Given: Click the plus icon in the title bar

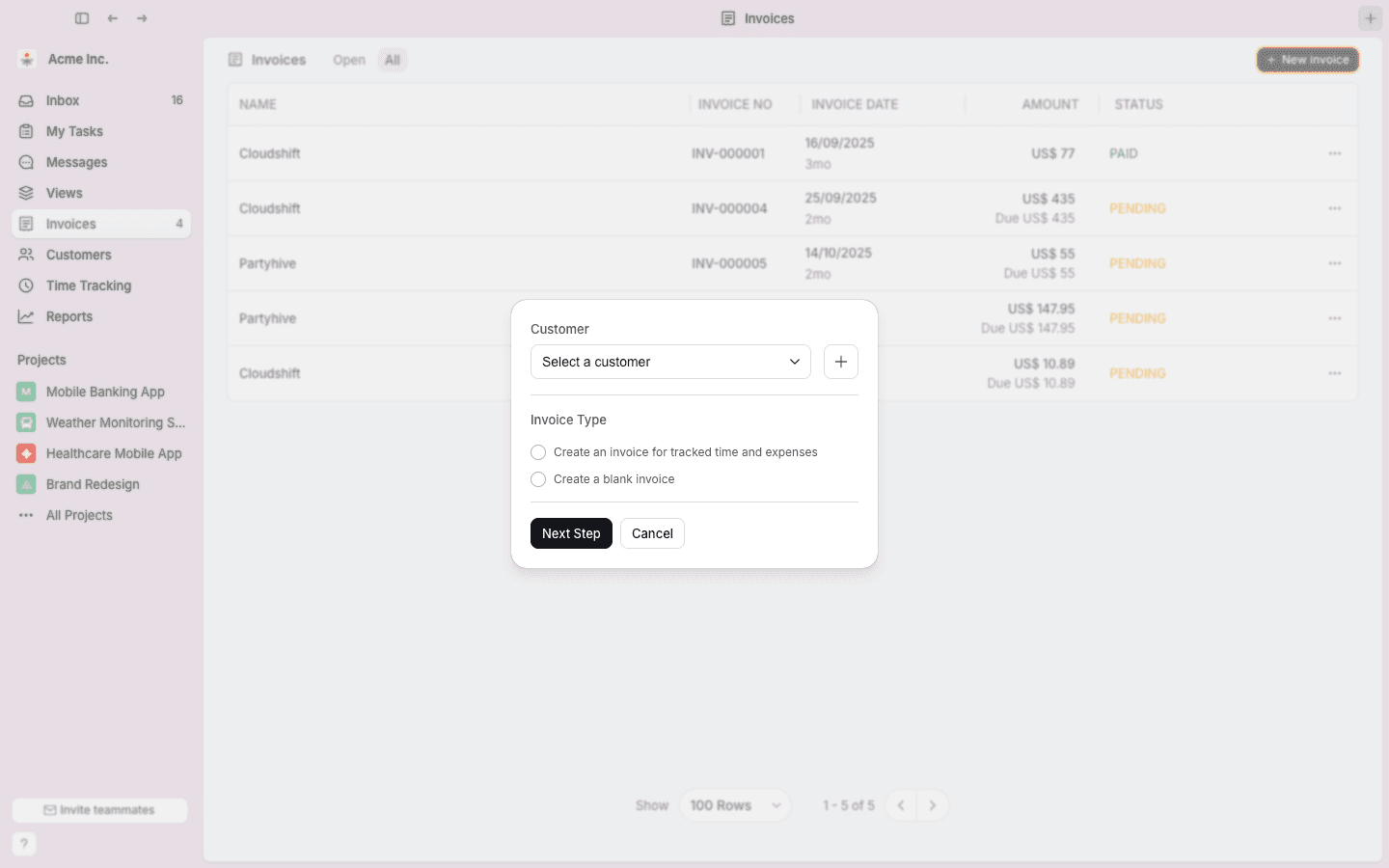Looking at the screenshot, I should coord(1370,18).
